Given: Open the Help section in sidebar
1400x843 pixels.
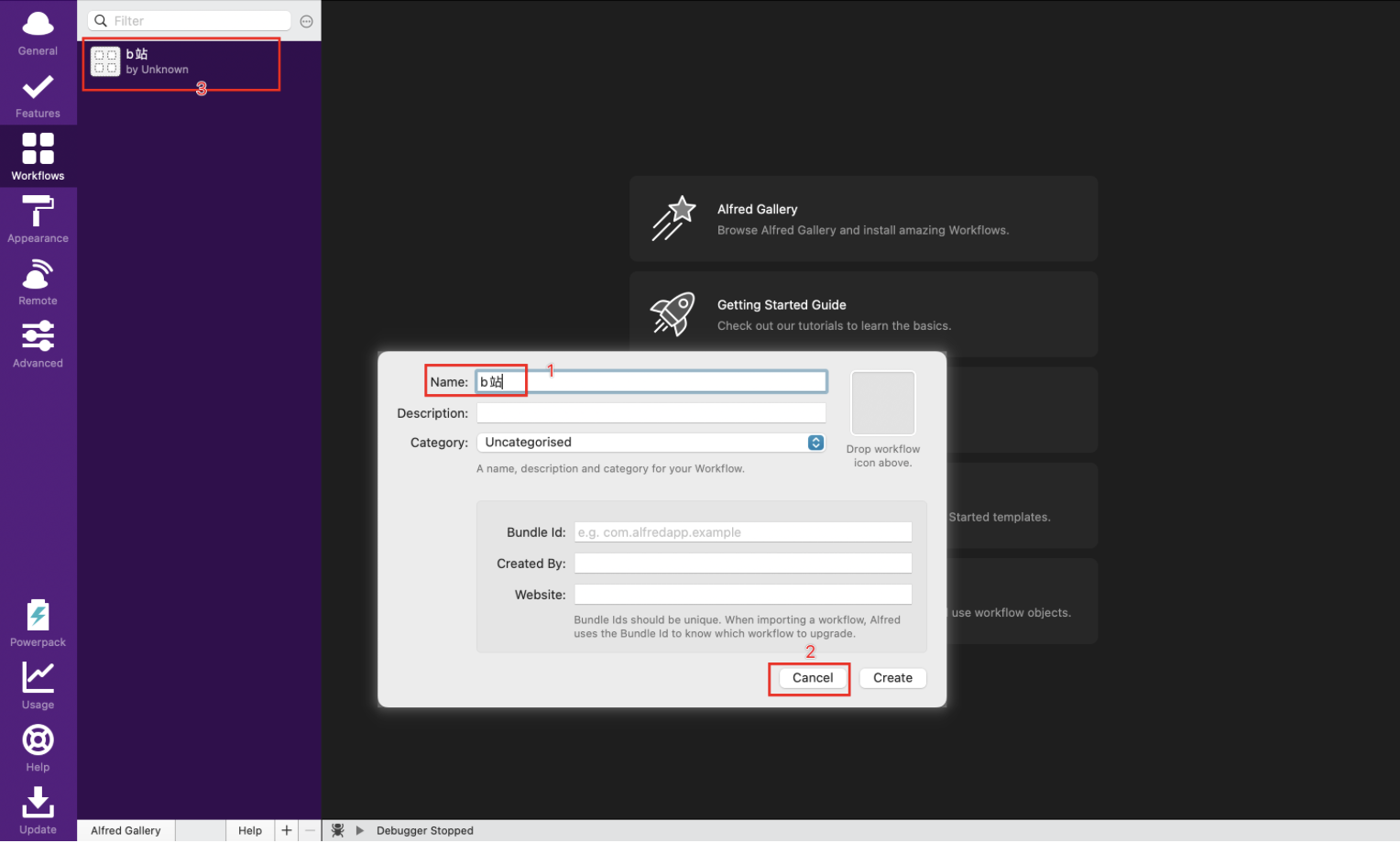Looking at the screenshot, I should coord(38,748).
